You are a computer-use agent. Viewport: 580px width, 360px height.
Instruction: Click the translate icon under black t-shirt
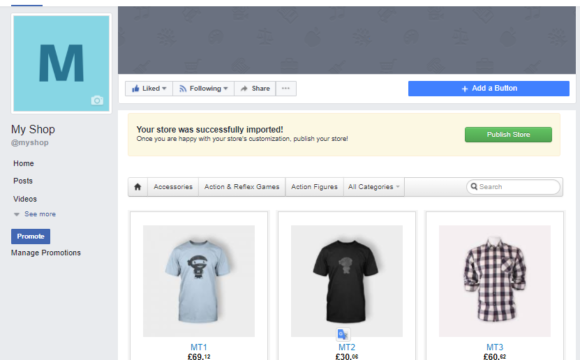[343, 334]
